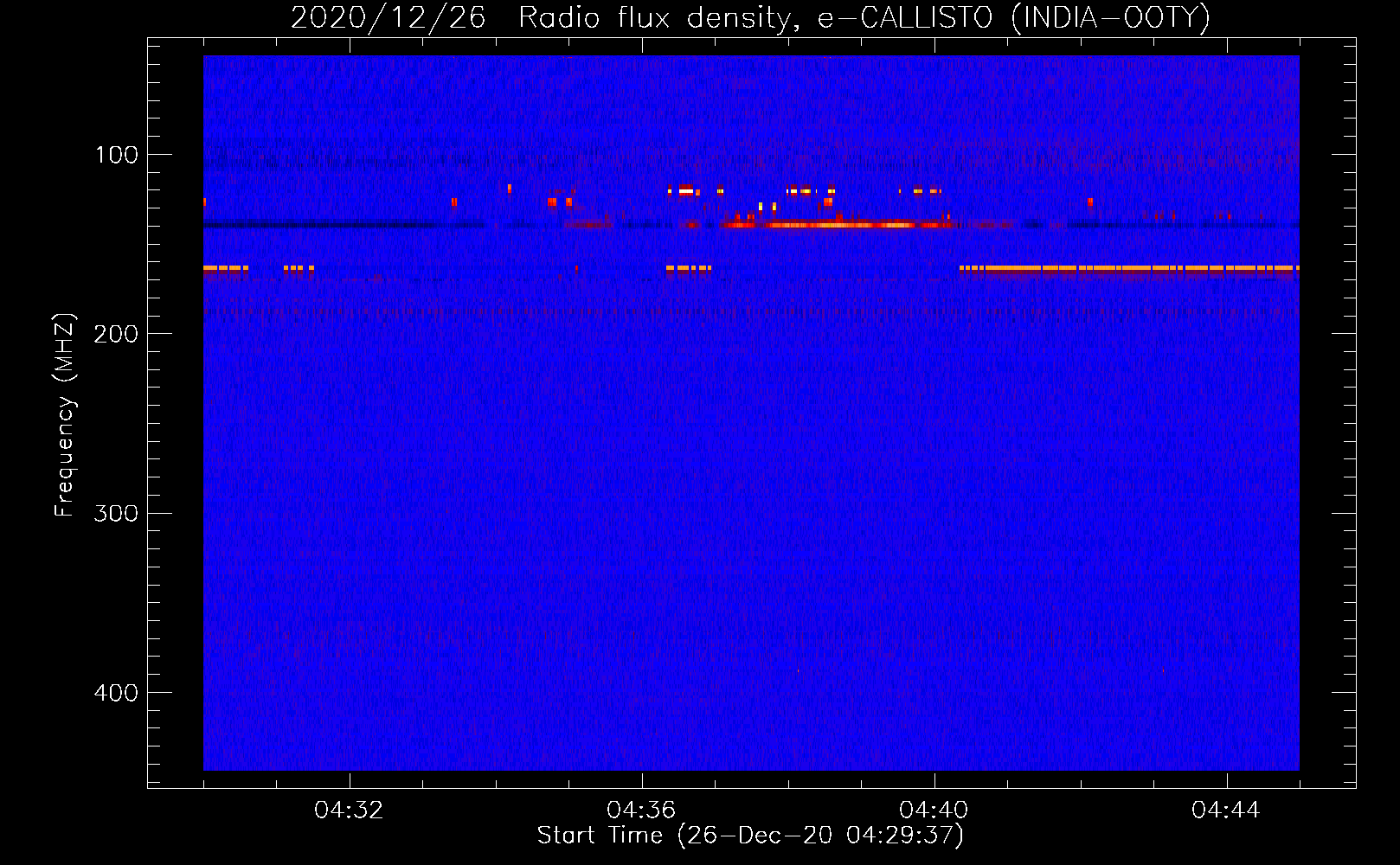This screenshot has width=1400, height=865.
Task: Click the "04:44" time tick label
Action: click(x=1226, y=811)
